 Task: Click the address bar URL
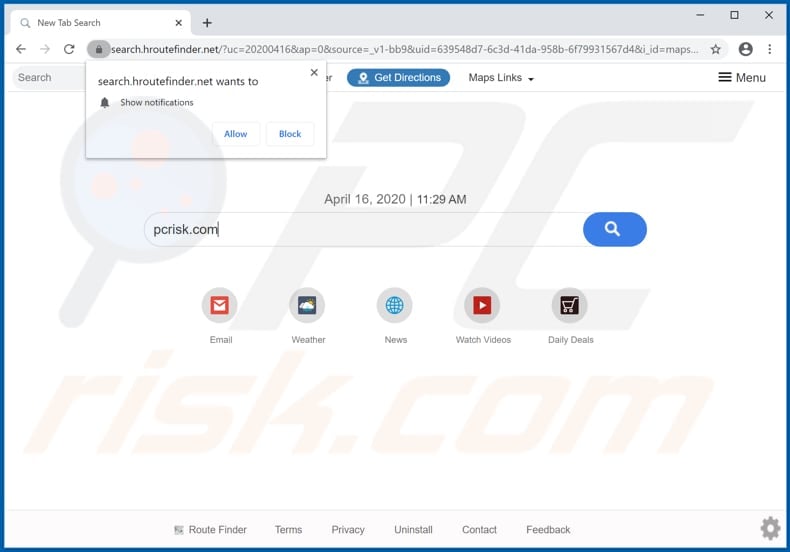point(405,49)
